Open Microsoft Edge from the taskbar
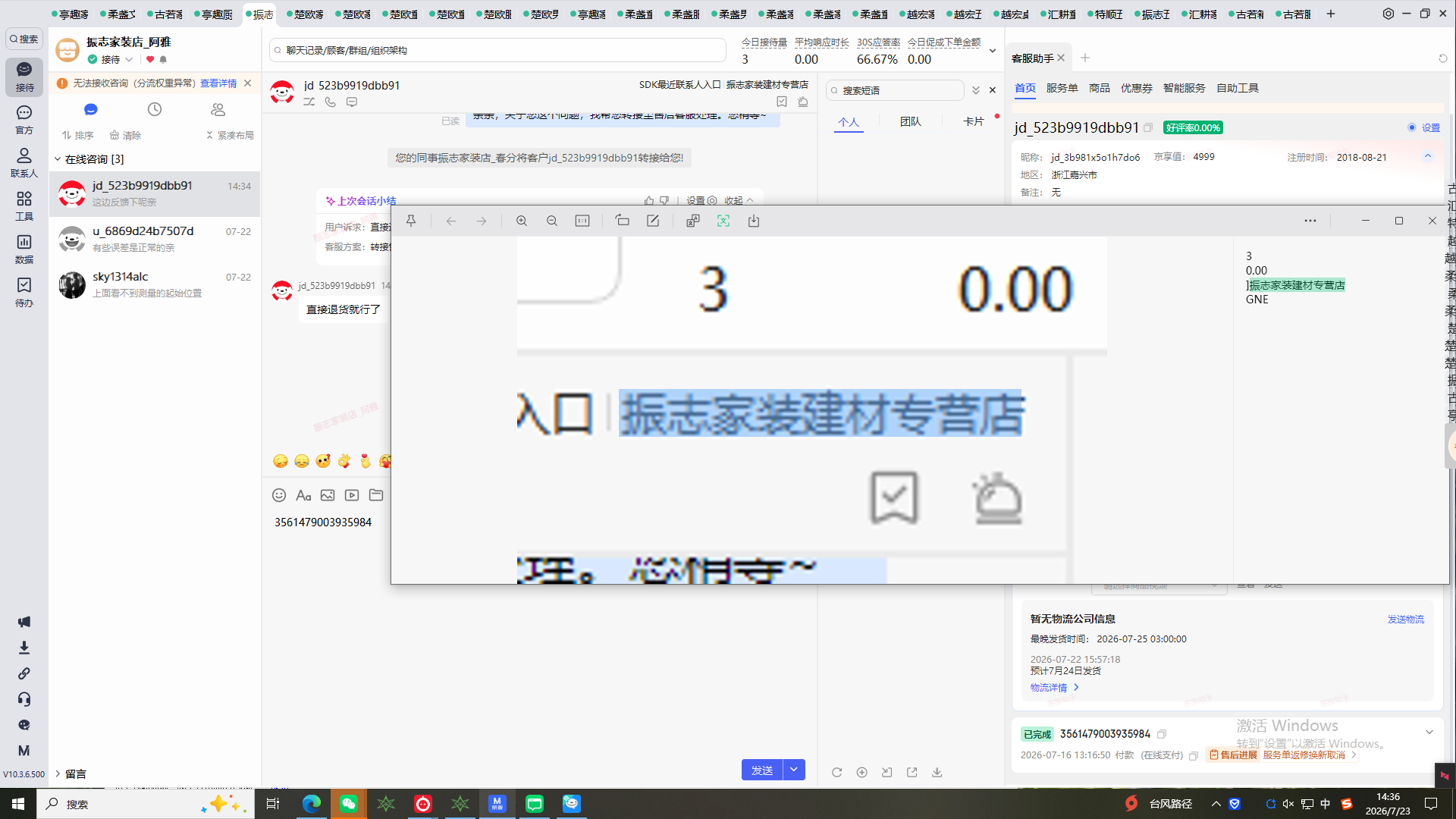 (x=312, y=804)
